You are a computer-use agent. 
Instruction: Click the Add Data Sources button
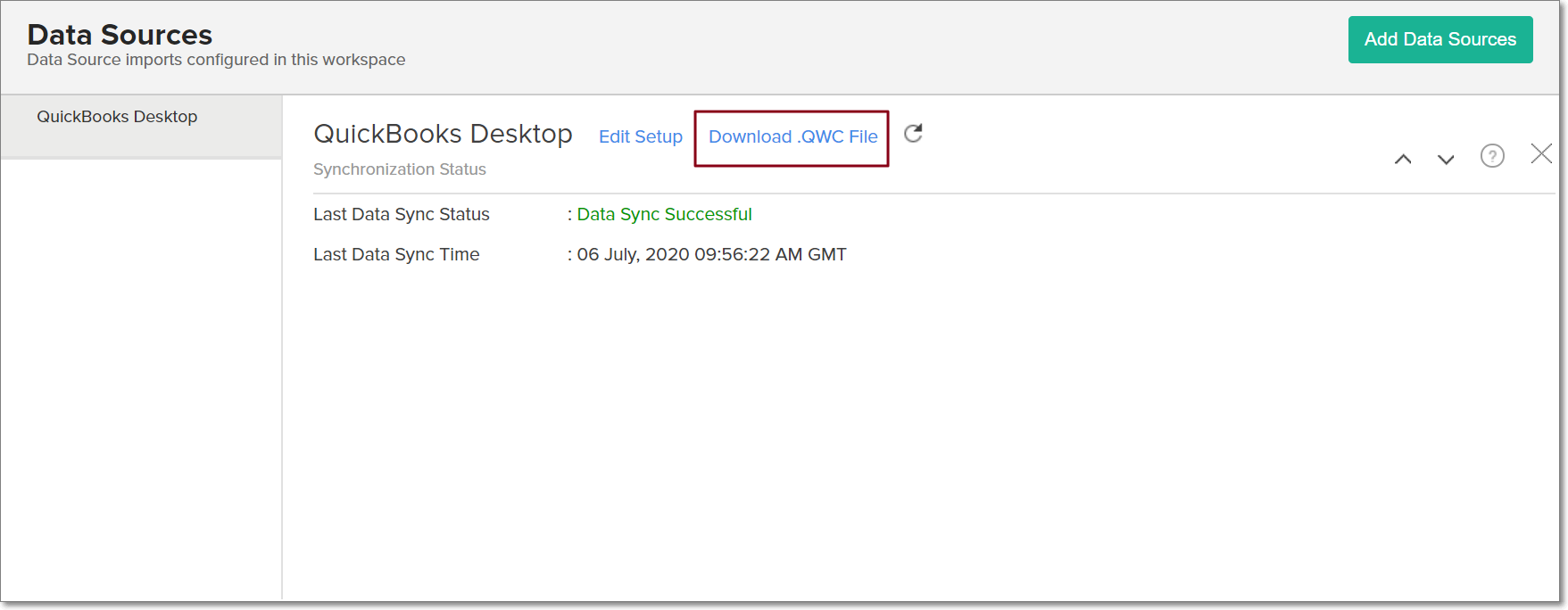coord(1439,39)
